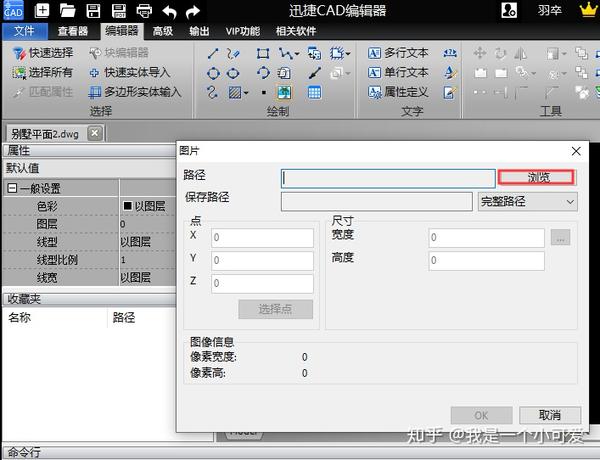Collapse the 一般设置 properties section
The image size is (600, 460).
pos(12,188)
